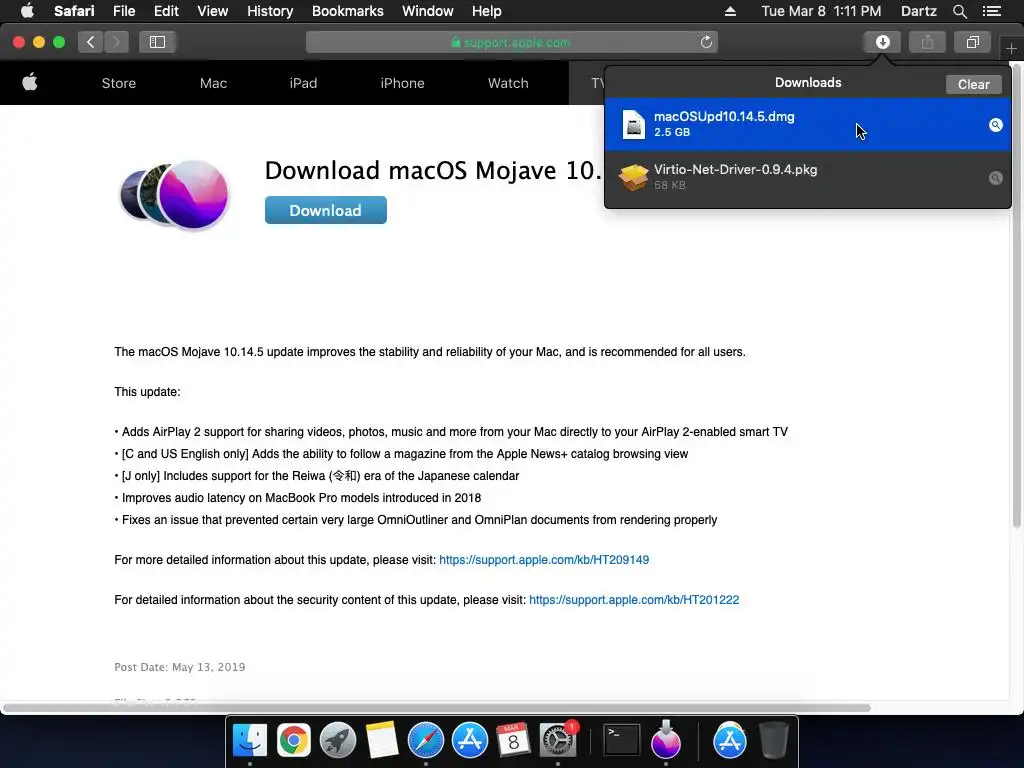Open a new tab with plus button
The width and height of the screenshot is (1024, 768).
1011,48
